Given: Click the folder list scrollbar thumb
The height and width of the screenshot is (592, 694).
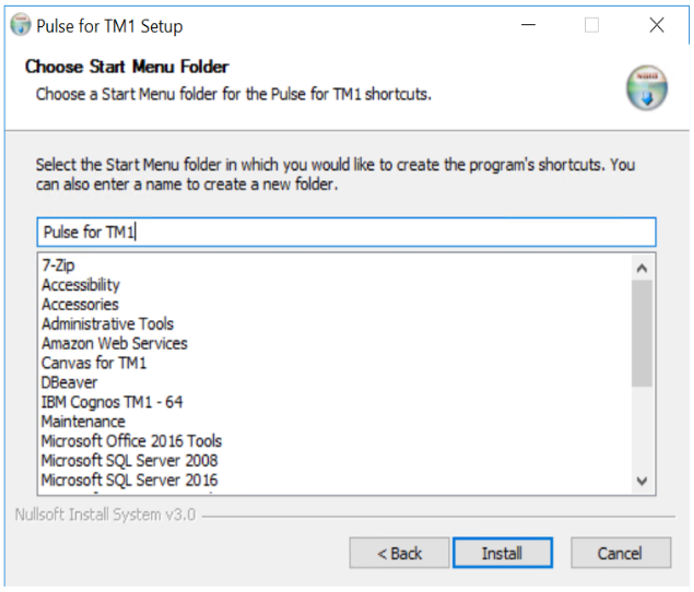Looking at the screenshot, I should 642,332.
